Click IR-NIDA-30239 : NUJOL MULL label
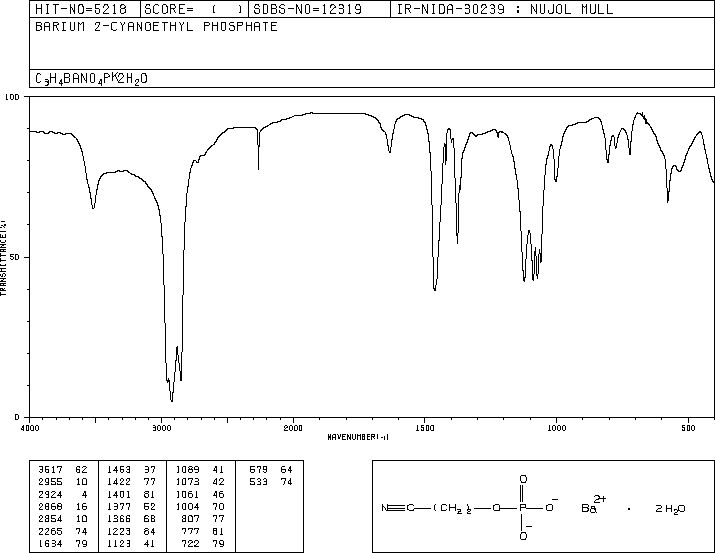 click(x=505, y=9)
